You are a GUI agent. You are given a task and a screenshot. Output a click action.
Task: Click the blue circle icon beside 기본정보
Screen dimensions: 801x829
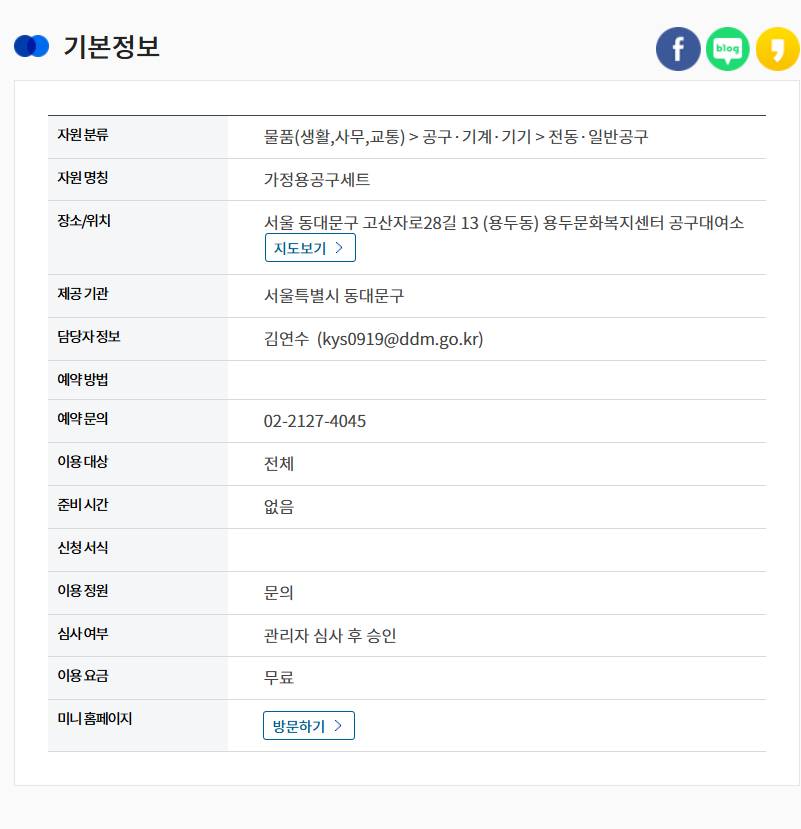(29, 45)
